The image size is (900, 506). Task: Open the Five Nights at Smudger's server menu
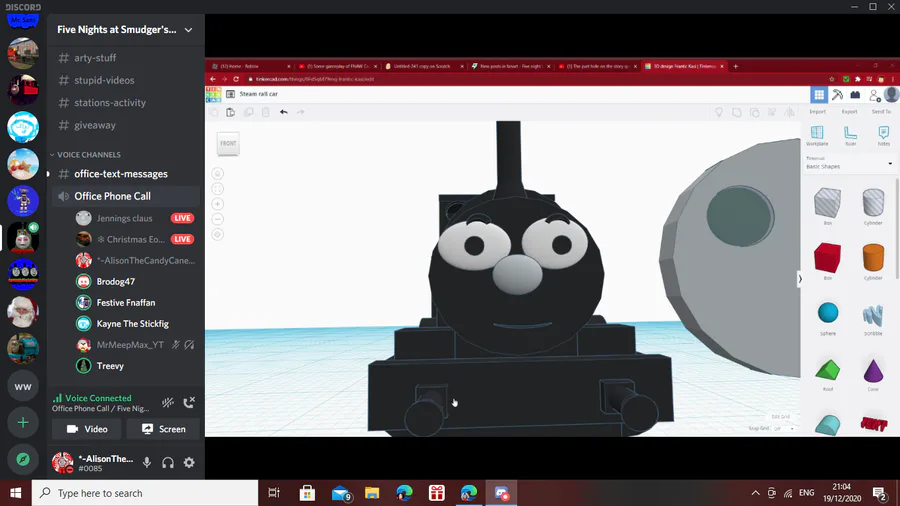126,30
